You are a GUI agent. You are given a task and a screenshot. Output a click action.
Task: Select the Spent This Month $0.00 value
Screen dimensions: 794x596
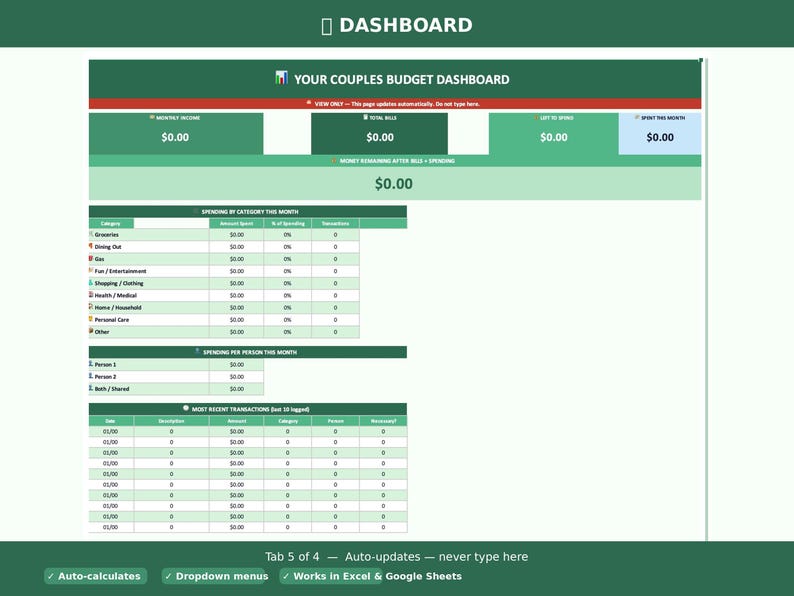click(660, 137)
